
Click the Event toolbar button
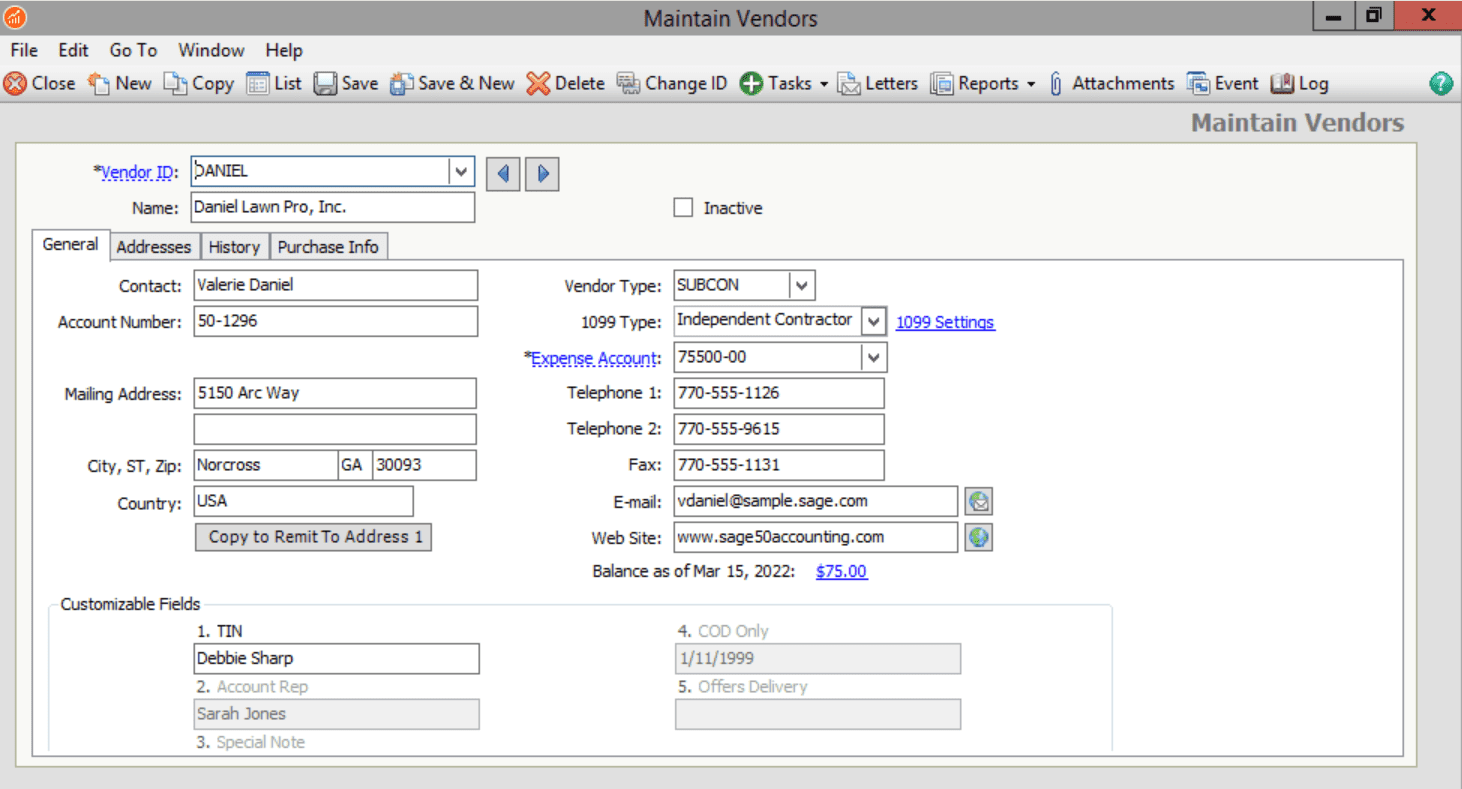click(1223, 84)
